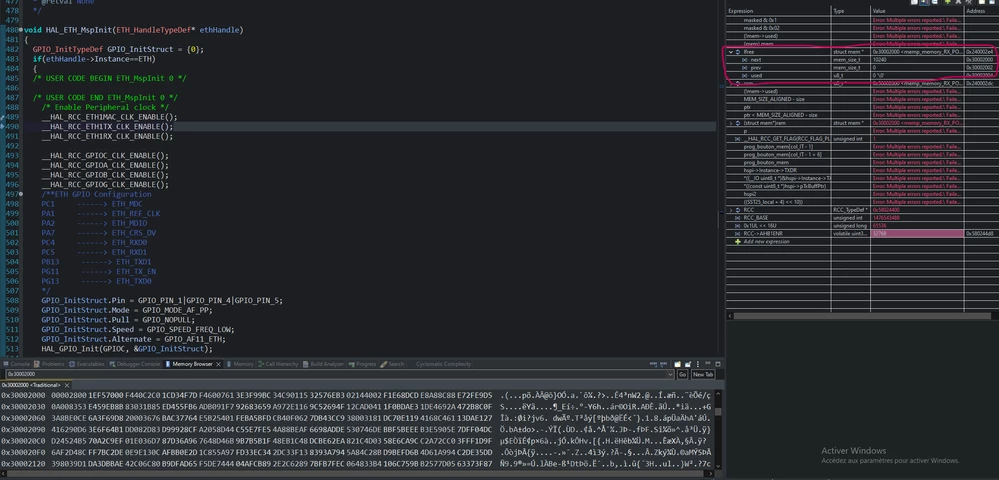Select the hspi->Instance->TXDR expression row

pyautogui.click(x=862, y=170)
